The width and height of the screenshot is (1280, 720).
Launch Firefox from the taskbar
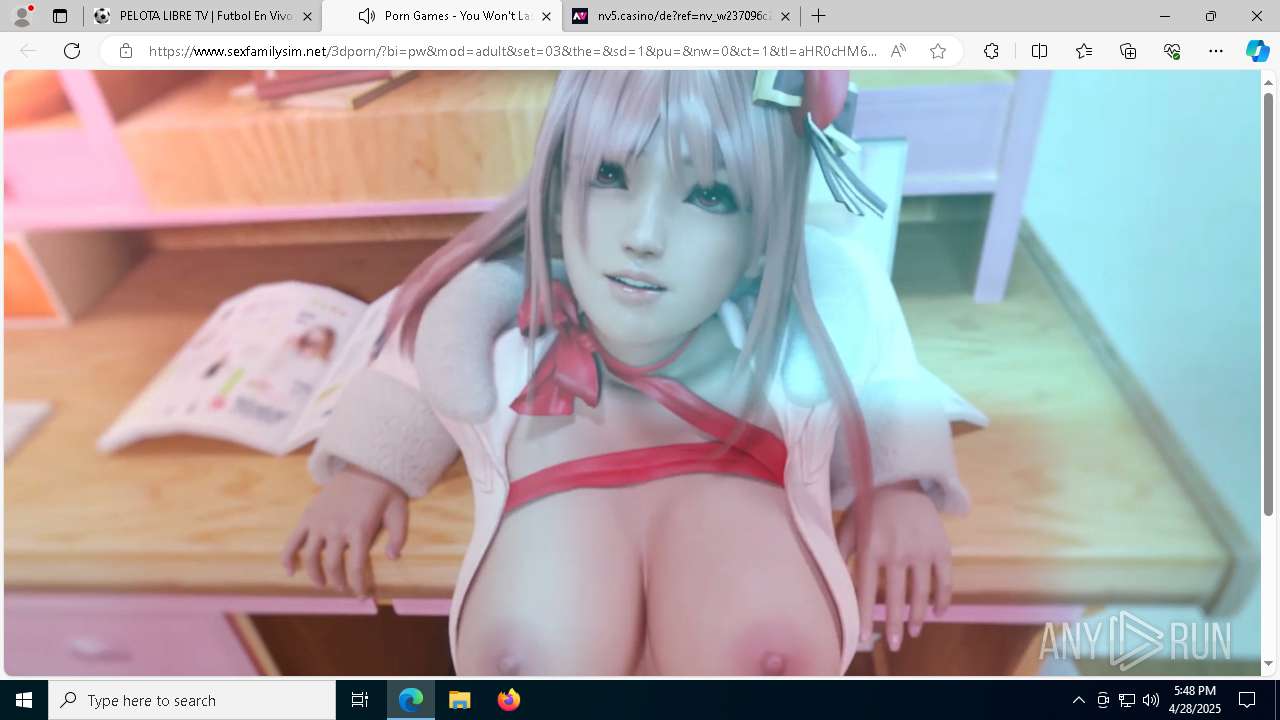(x=508, y=700)
